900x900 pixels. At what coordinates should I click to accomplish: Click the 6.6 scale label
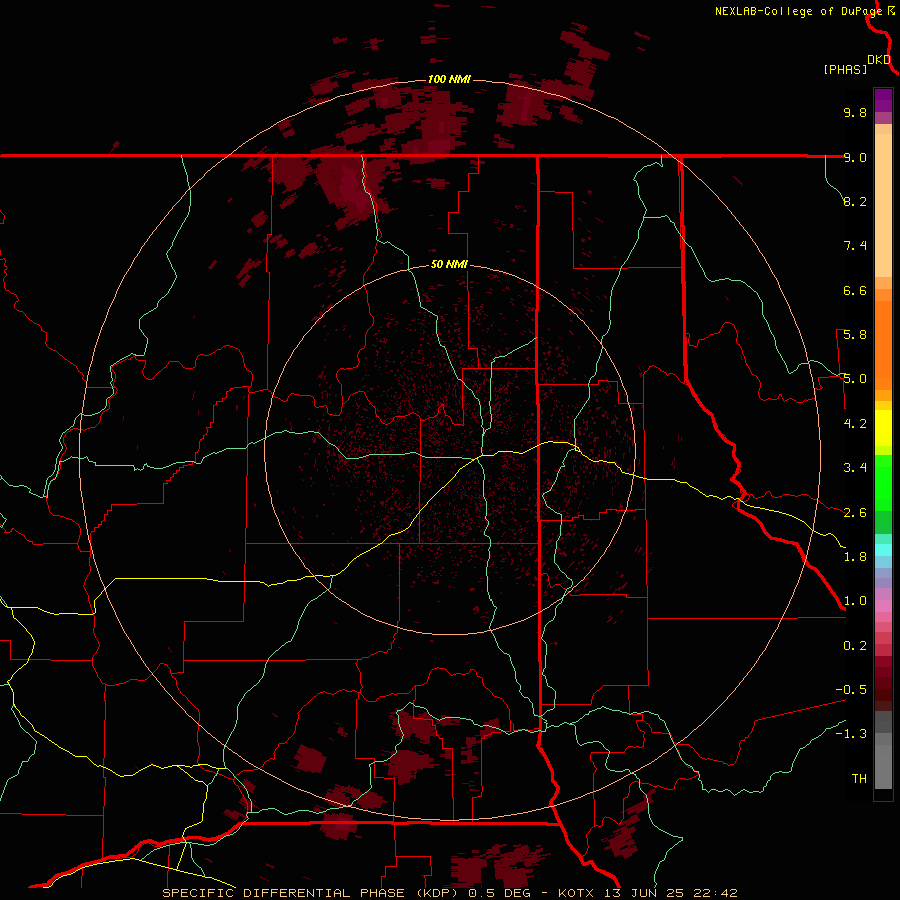(855, 290)
